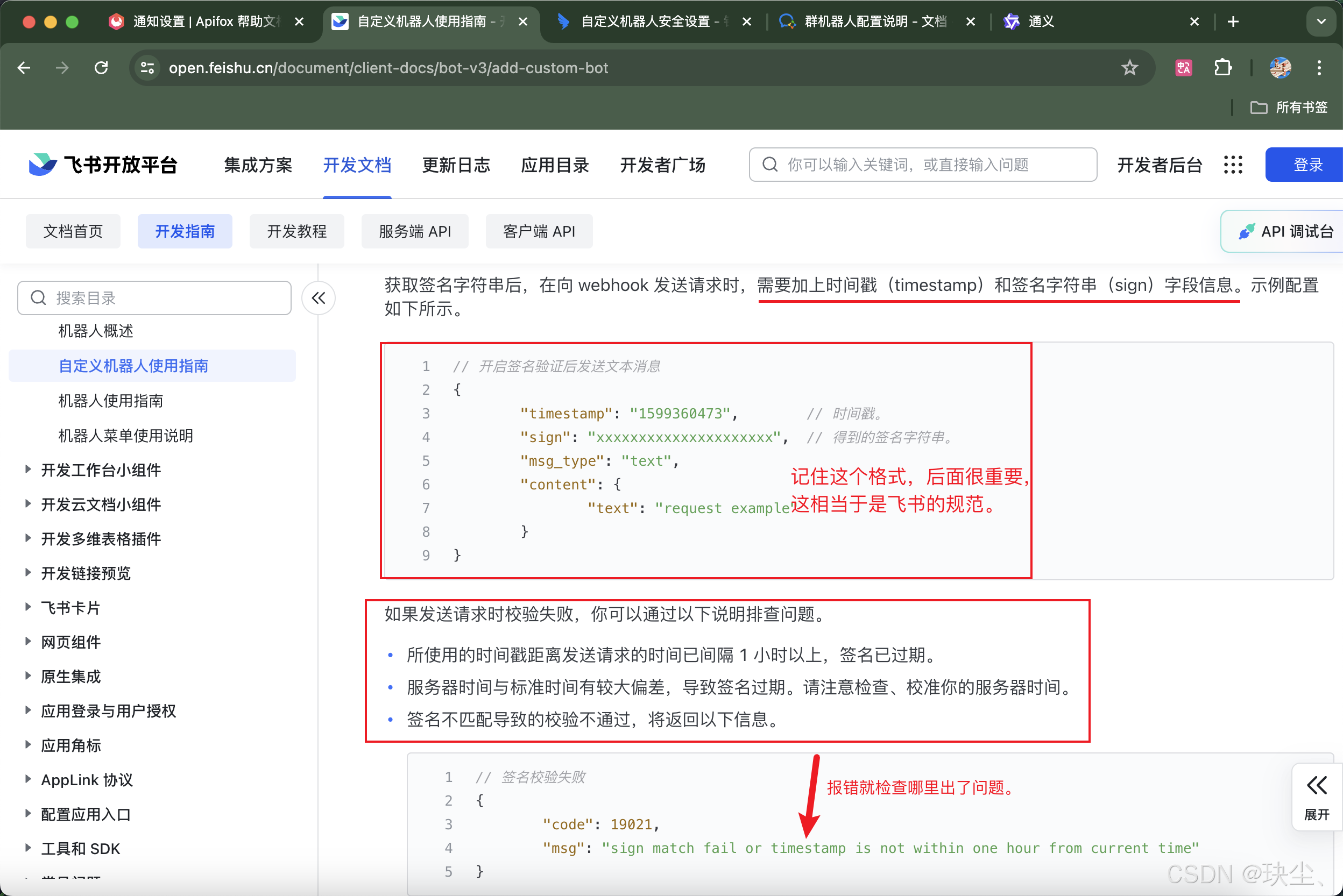This screenshot has height=896, width=1343.
Task: Go back to the previous page
Action: pos(24,68)
